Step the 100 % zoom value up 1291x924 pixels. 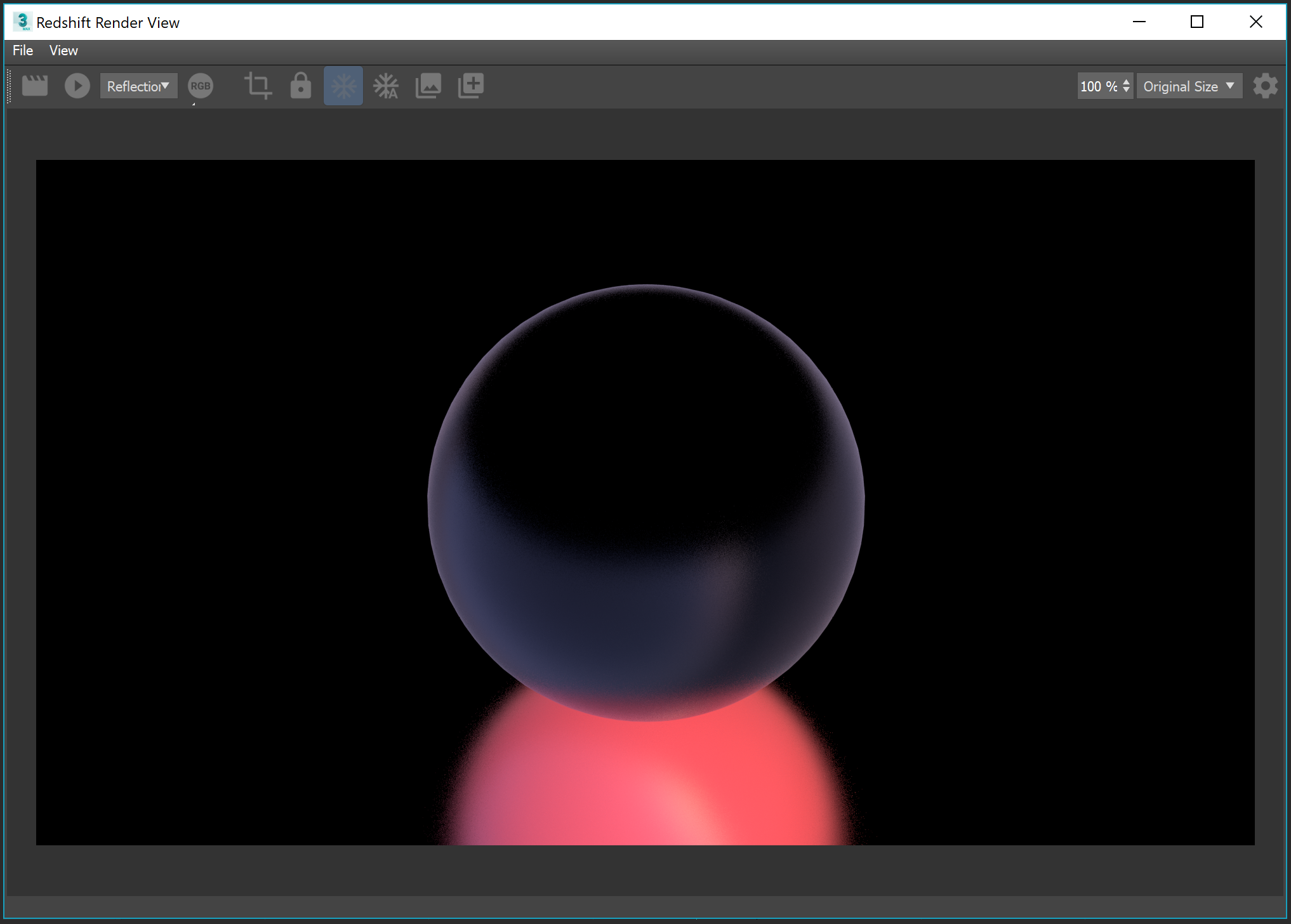(1127, 81)
